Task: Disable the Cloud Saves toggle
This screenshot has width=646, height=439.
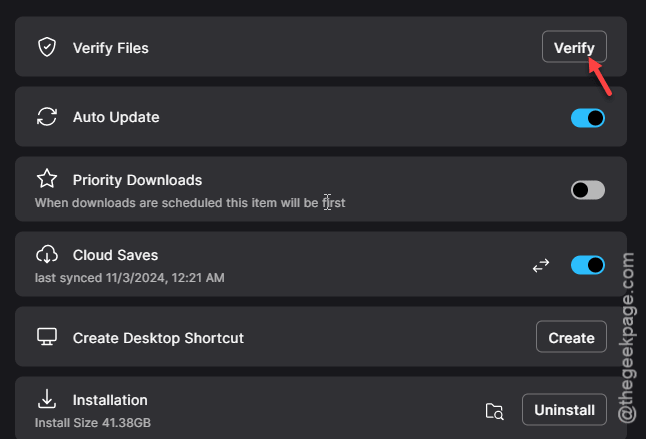Action: pos(588,265)
